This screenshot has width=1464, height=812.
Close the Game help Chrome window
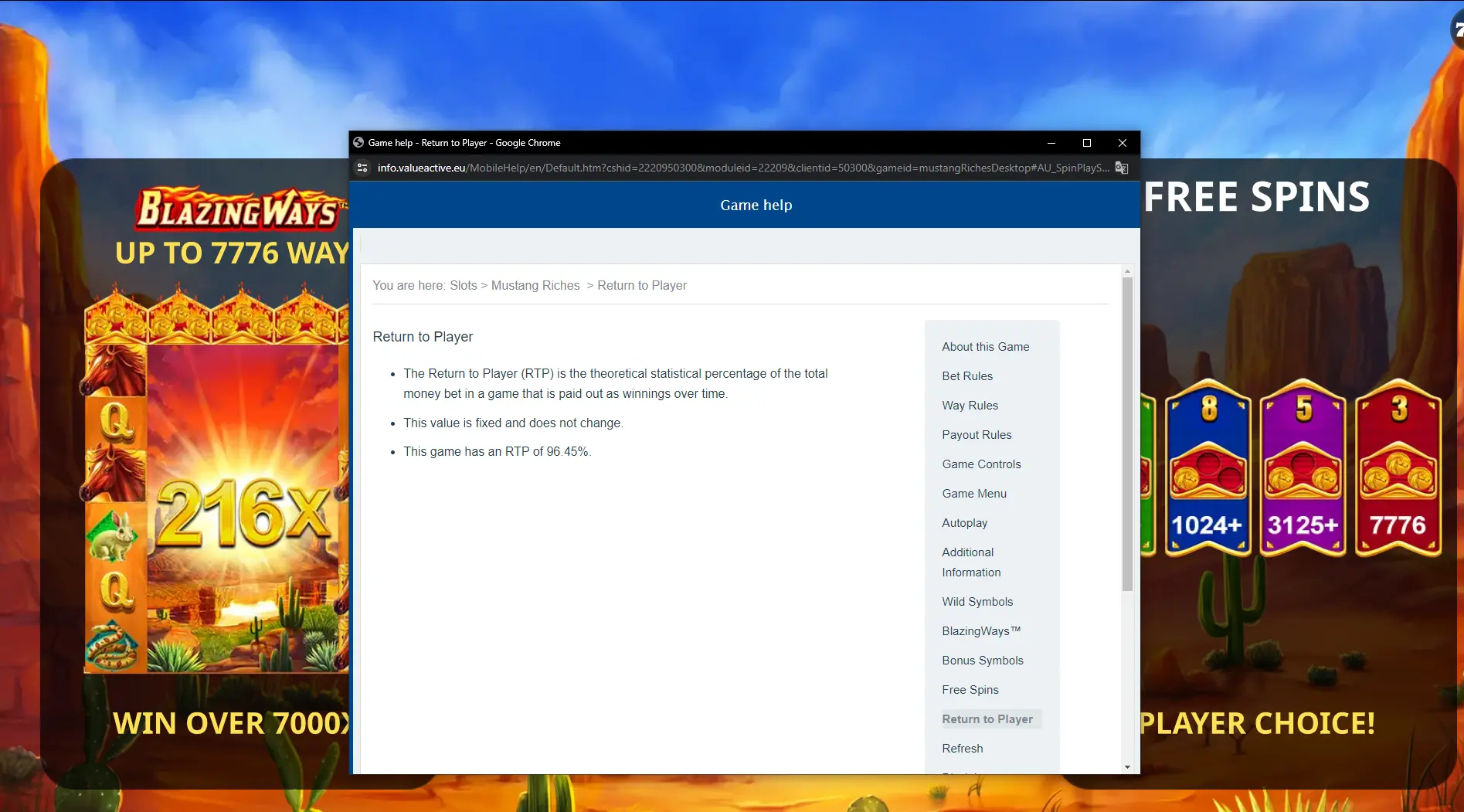[1123, 143]
